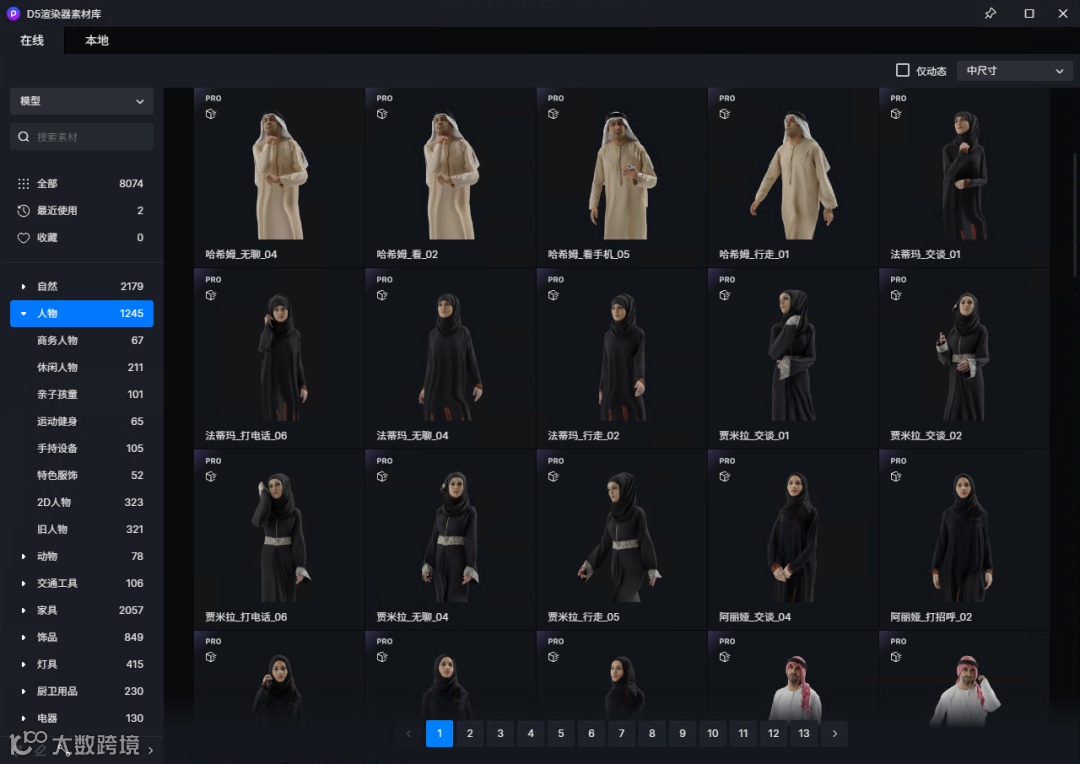Click cube icon on 阿丽娅_交谈_04 card
The width and height of the screenshot is (1080, 764).
click(x=725, y=476)
